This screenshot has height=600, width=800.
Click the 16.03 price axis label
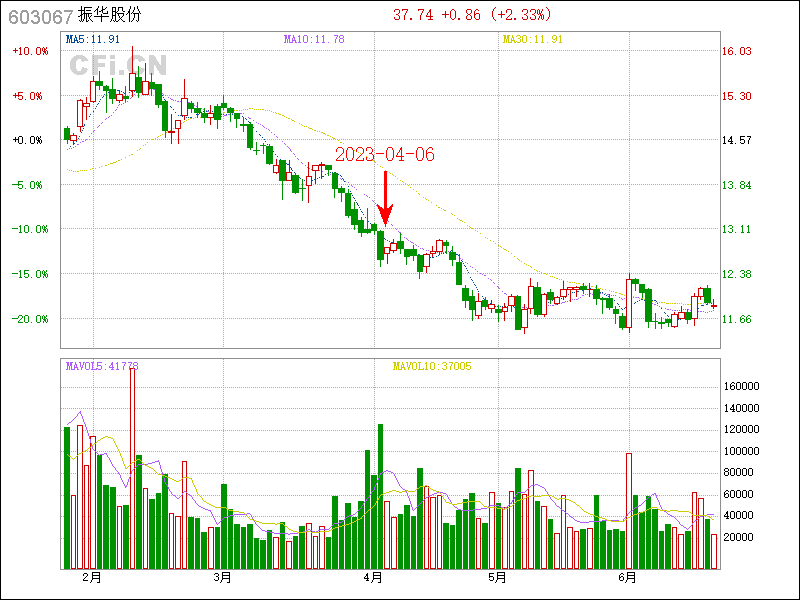(x=737, y=51)
